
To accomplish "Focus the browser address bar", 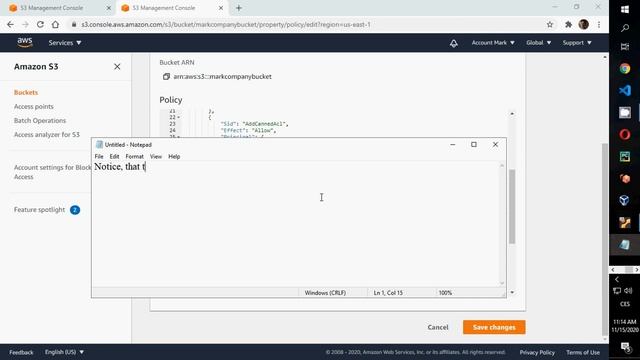I will [306, 24].
